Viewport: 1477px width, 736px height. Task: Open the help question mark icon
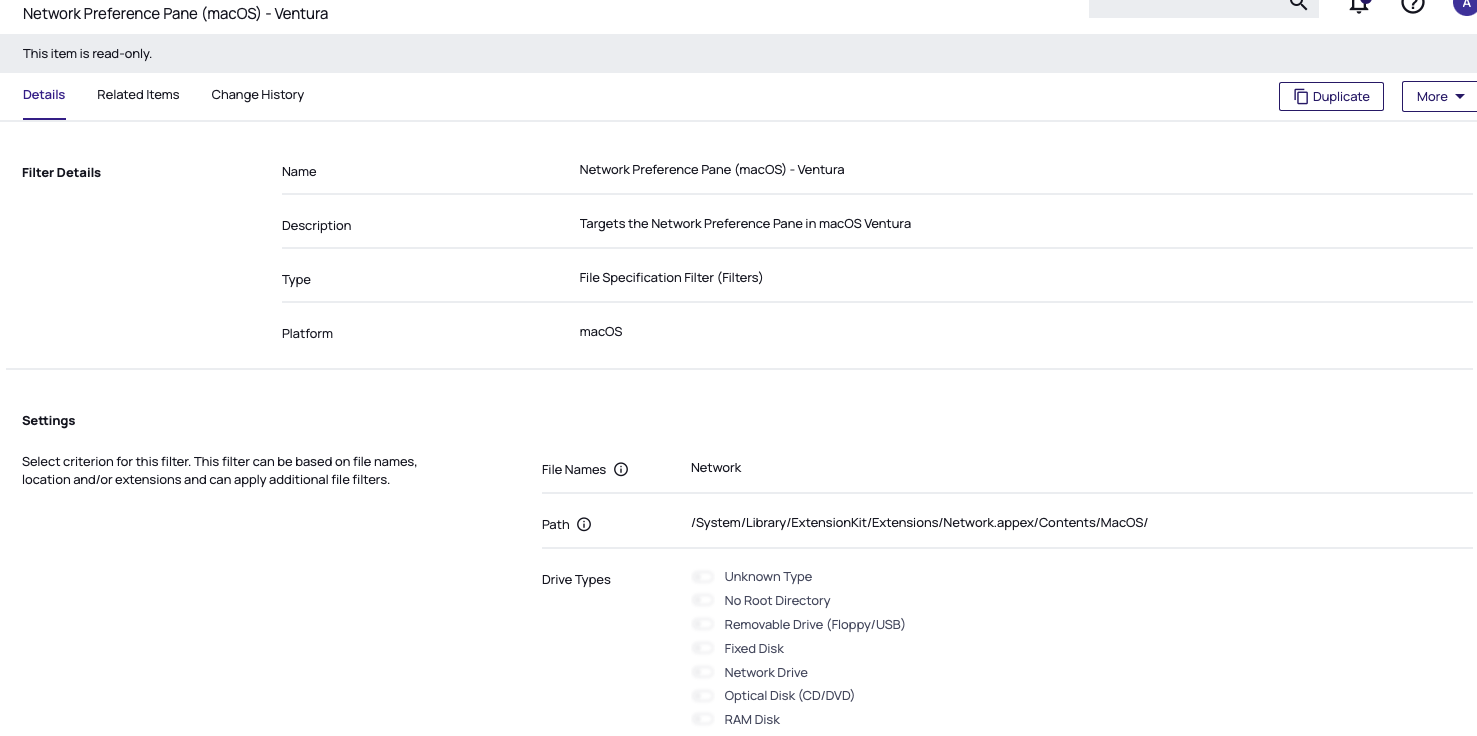coord(1412,5)
